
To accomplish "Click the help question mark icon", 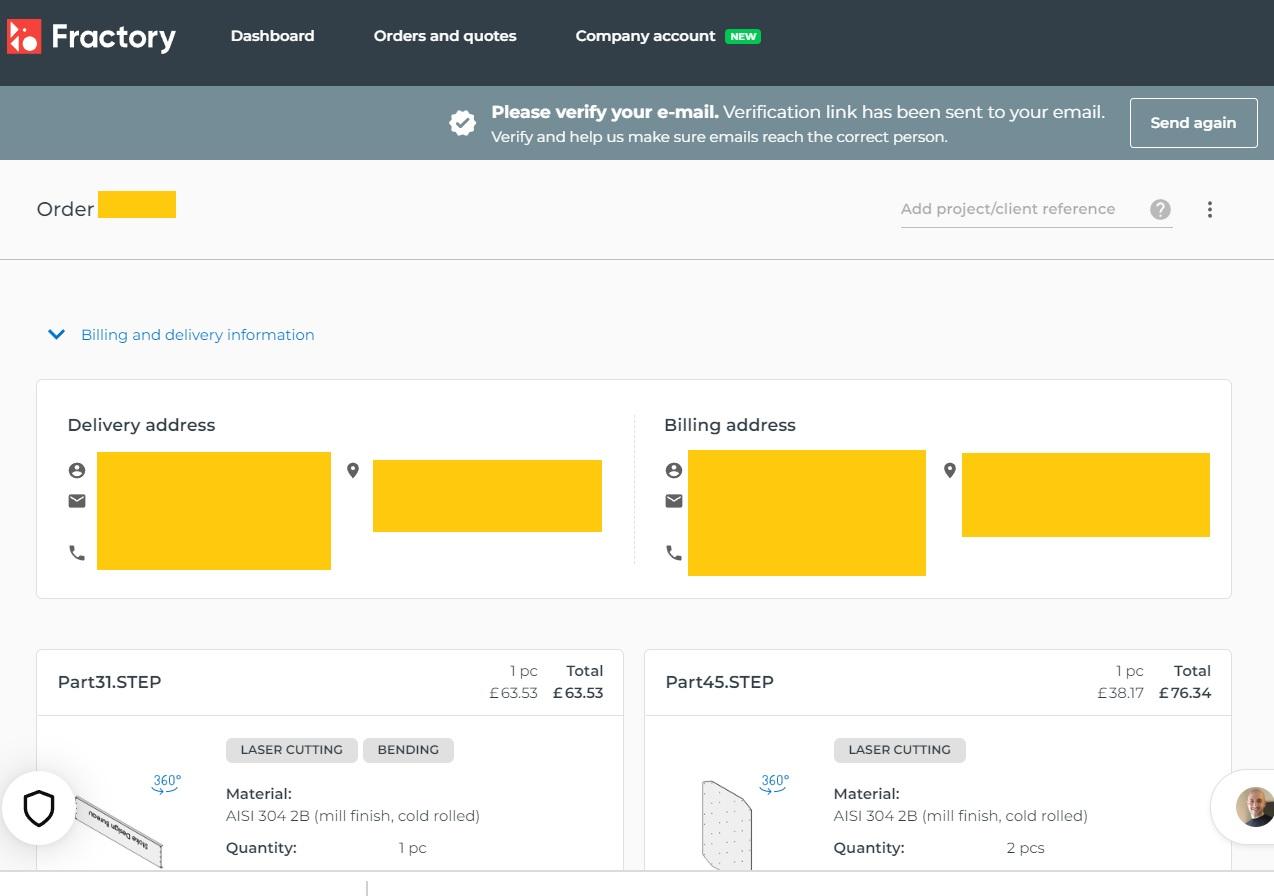I will point(1160,209).
